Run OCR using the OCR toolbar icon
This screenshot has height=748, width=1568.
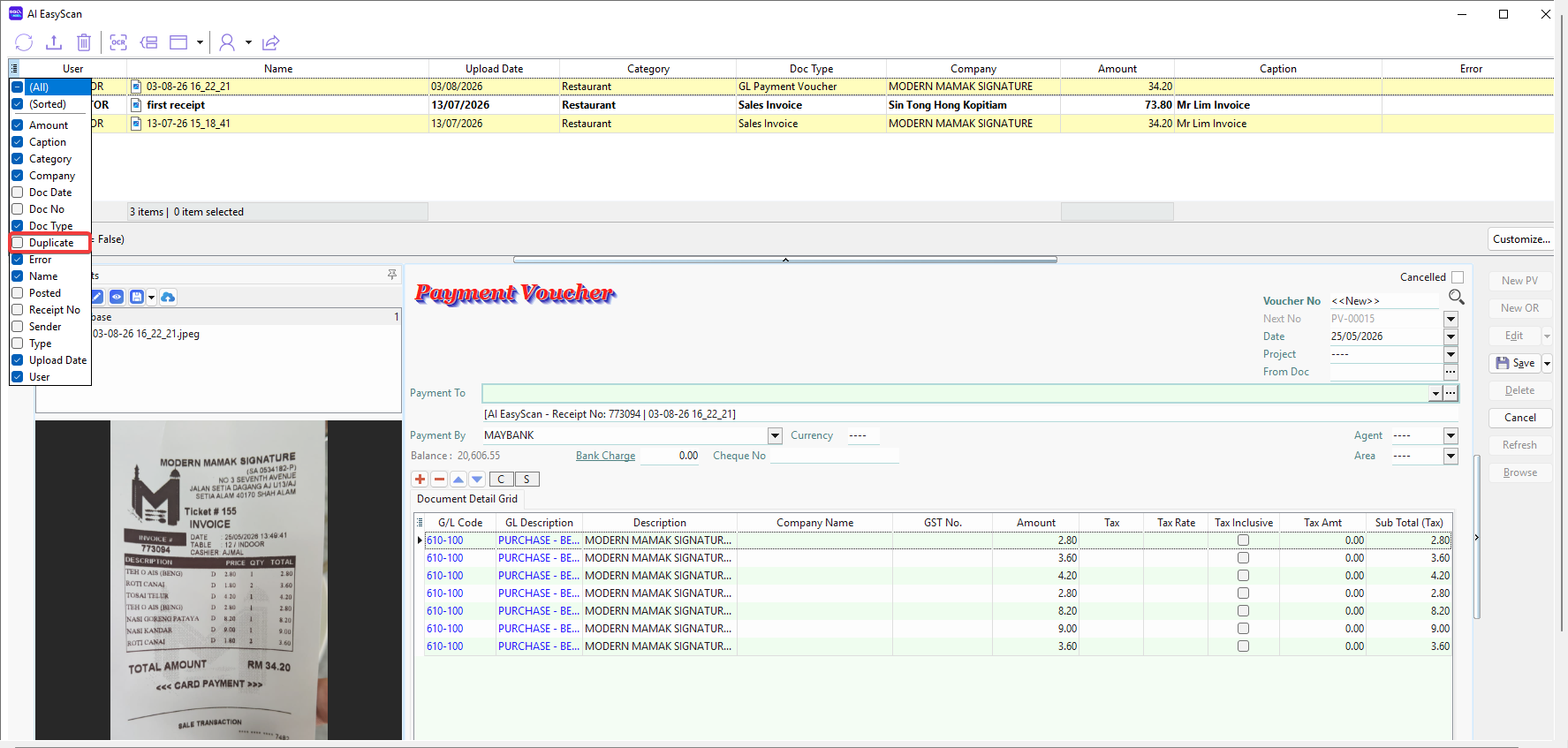tap(118, 42)
